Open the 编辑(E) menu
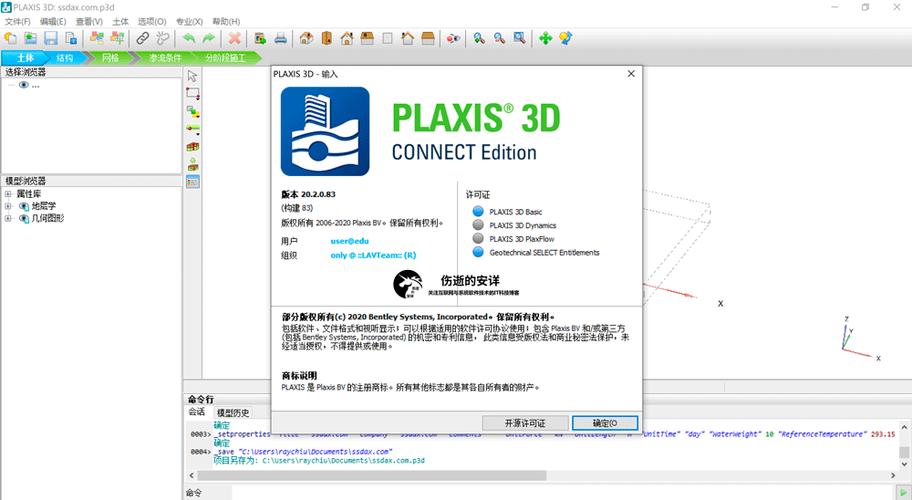The width and height of the screenshot is (912, 500). click(x=53, y=22)
